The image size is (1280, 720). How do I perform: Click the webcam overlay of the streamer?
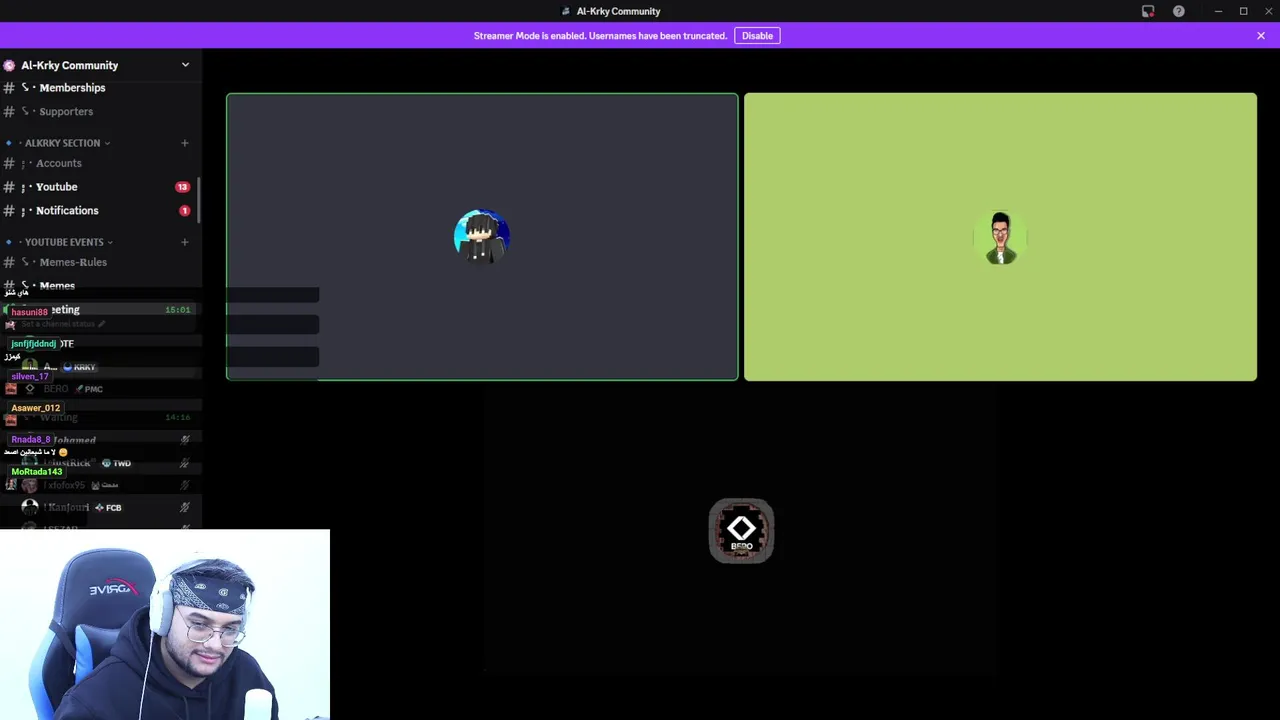[x=165, y=625]
